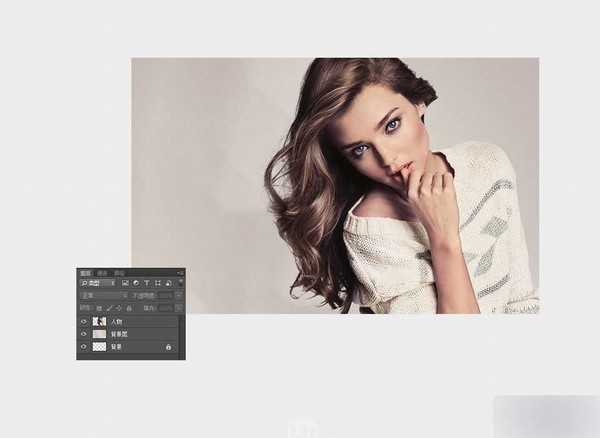Click the lock image pixels brush icon
600x438 pixels.
coord(109,308)
